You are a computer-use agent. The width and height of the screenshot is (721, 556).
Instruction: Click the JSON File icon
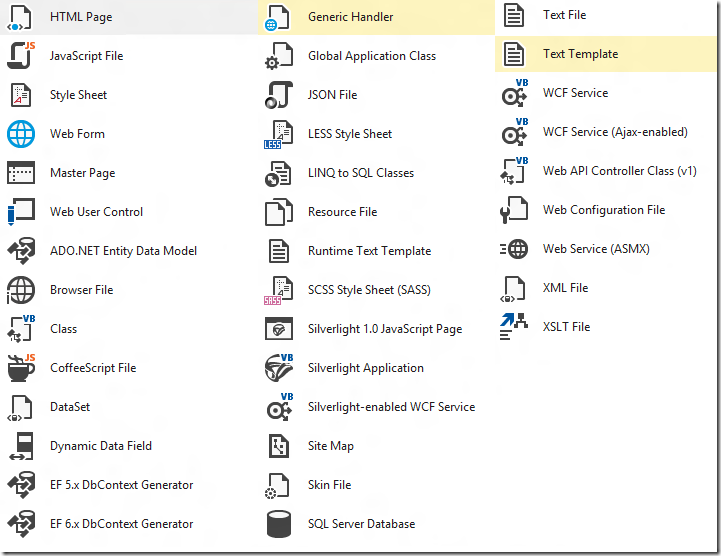click(x=279, y=95)
